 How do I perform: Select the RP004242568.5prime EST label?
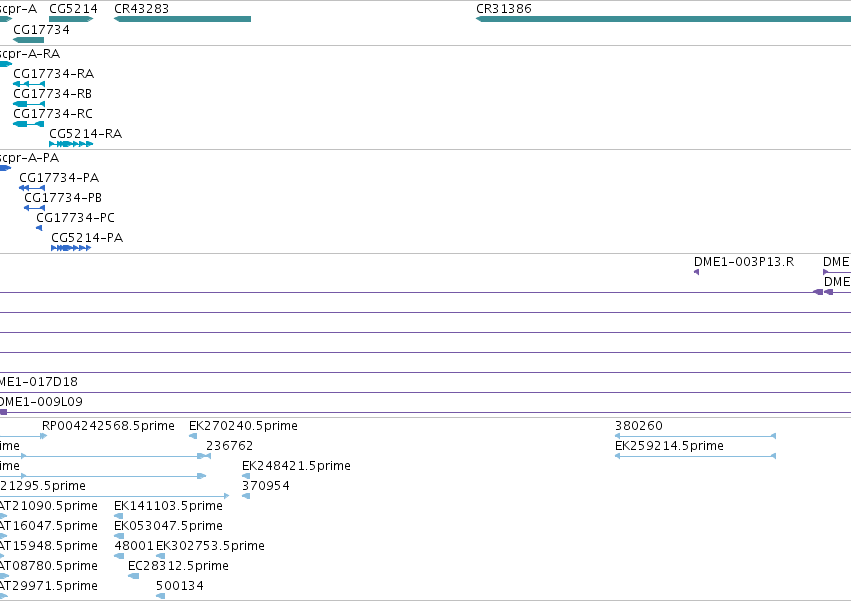(108, 426)
